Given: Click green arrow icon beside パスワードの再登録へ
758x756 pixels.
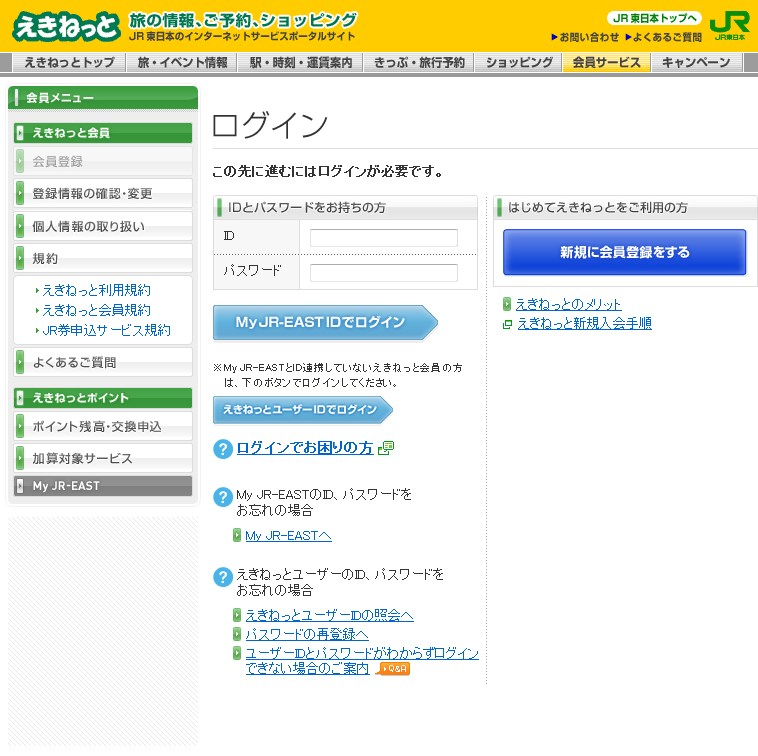Looking at the screenshot, I should click(237, 634).
